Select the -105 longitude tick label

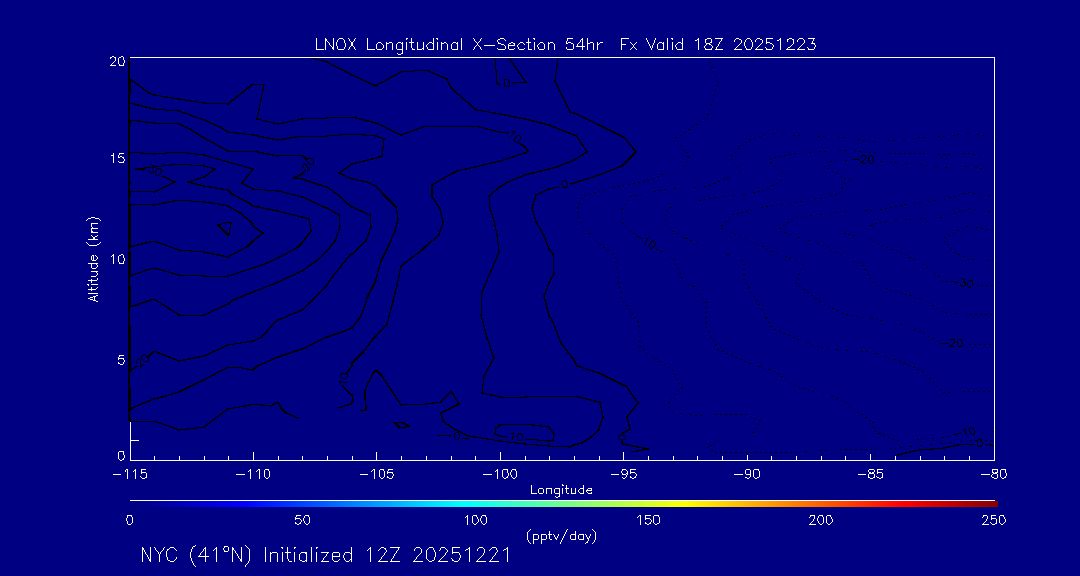pos(376,473)
